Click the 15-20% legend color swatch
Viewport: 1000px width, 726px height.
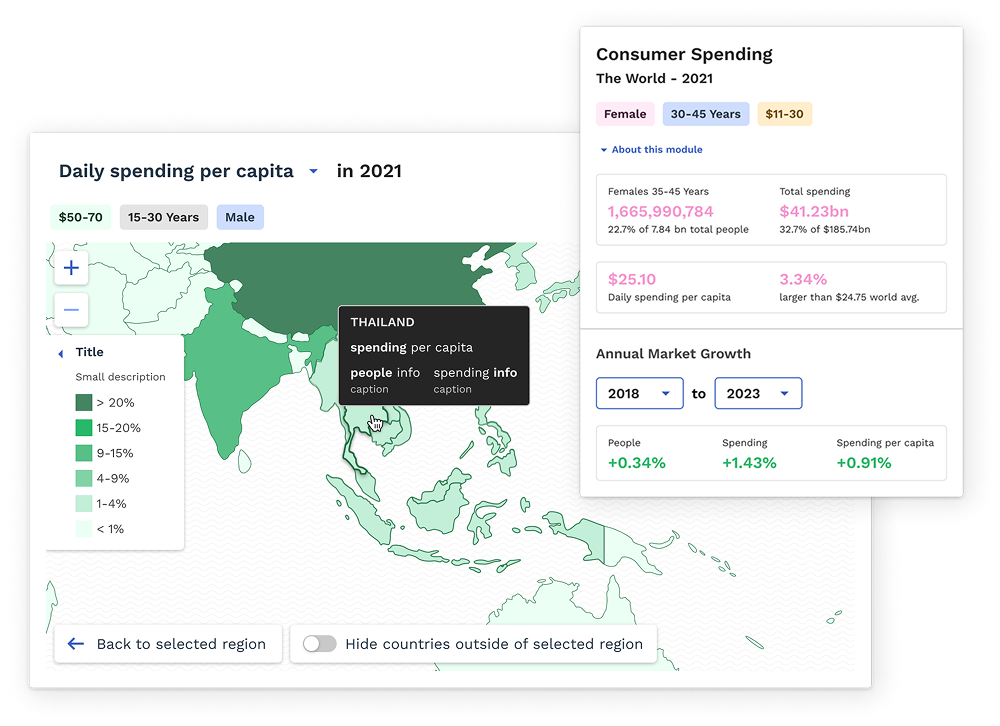click(84, 428)
